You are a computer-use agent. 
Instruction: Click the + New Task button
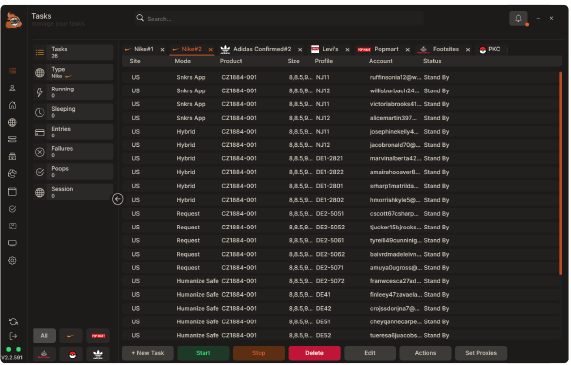(x=148, y=353)
